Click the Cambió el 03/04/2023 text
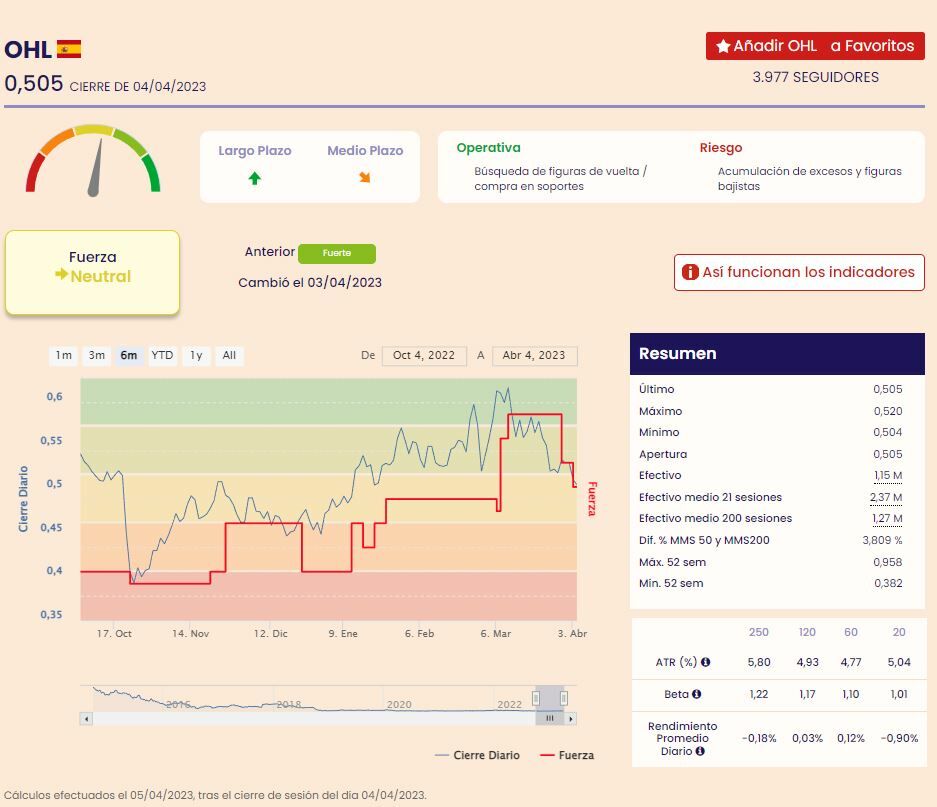The image size is (937, 807). (310, 282)
